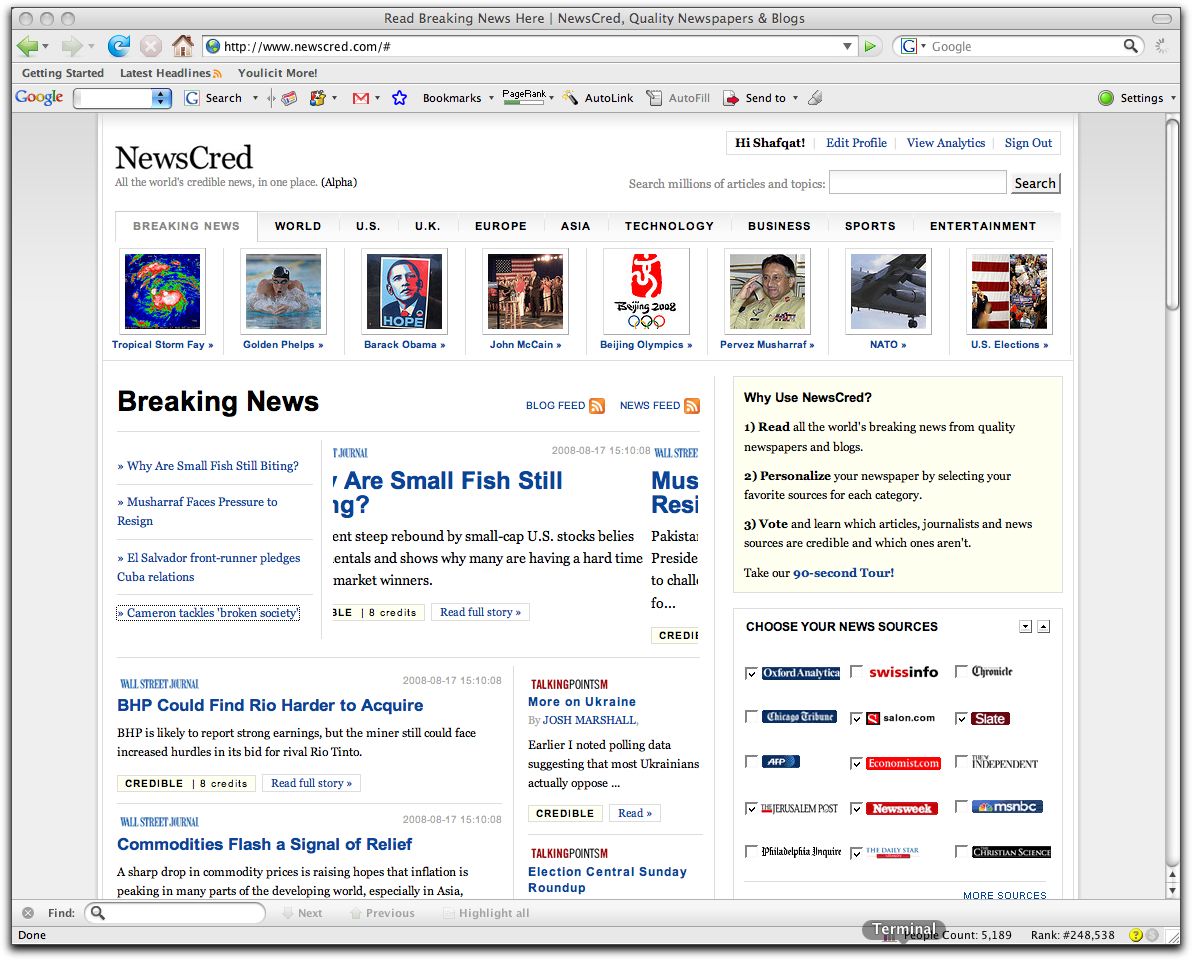This screenshot has width=1192, height=960.
Task: Open the home page icon
Action: point(182,46)
